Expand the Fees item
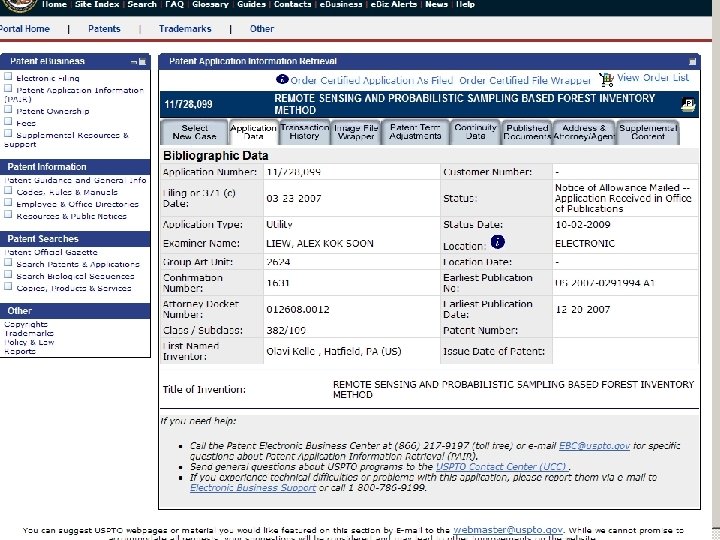The height and width of the screenshot is (540, 720). [x=8, y=121]
